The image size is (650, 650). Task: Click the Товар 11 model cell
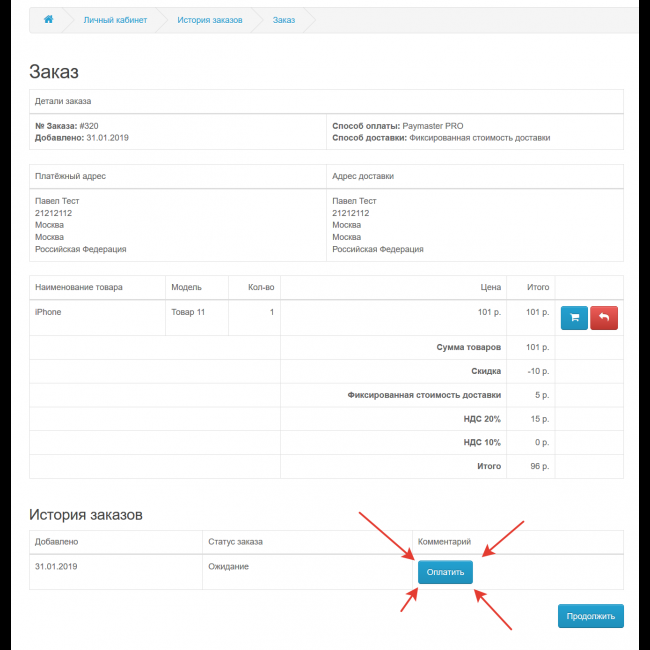click(188, 312)
